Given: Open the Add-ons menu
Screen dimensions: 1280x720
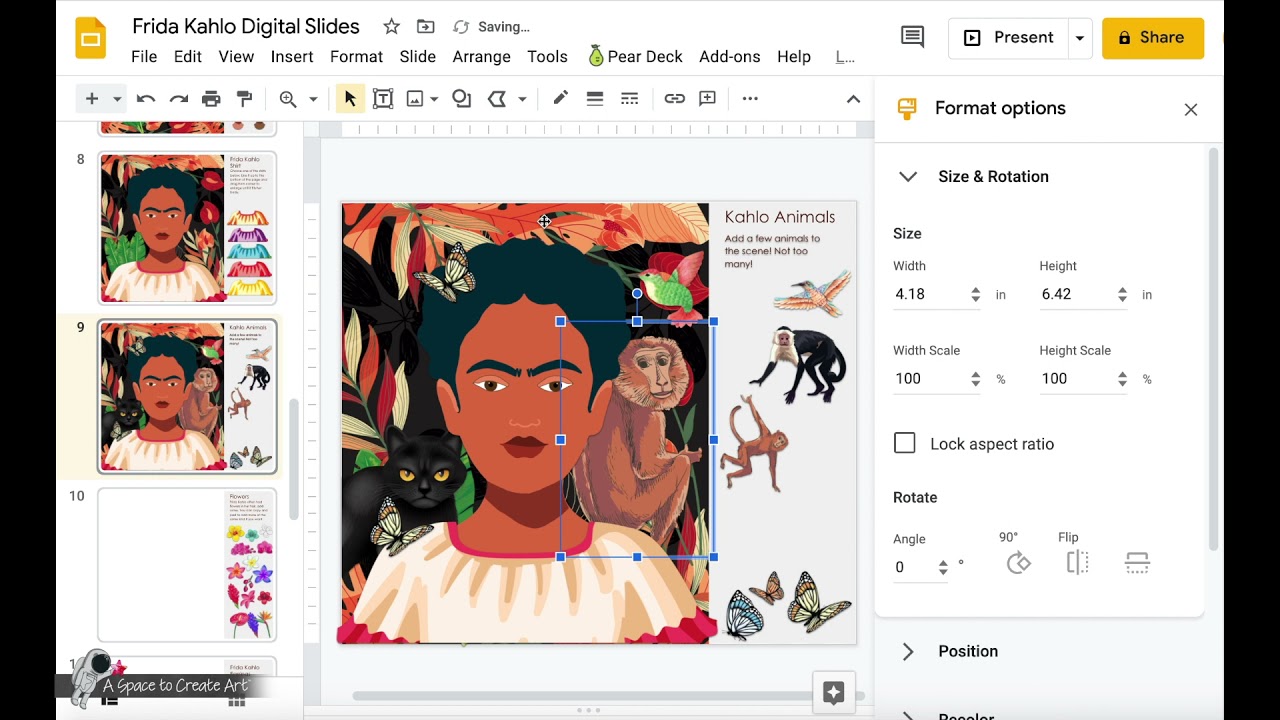Looking at the screenshot, I should tap(730, 57).
